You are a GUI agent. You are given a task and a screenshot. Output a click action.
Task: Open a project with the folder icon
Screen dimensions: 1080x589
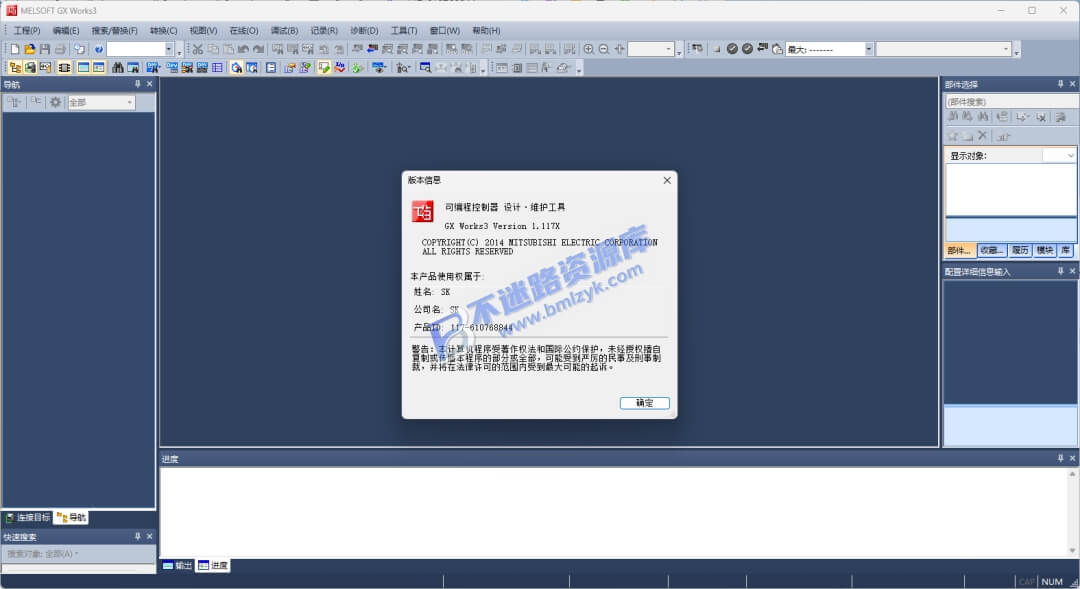point(30,49)
